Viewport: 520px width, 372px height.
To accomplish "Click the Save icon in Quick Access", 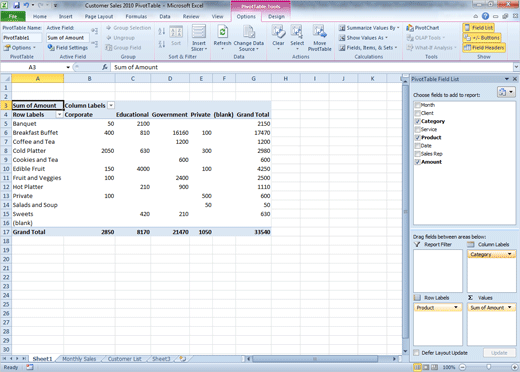I will (x=16, y=6).
